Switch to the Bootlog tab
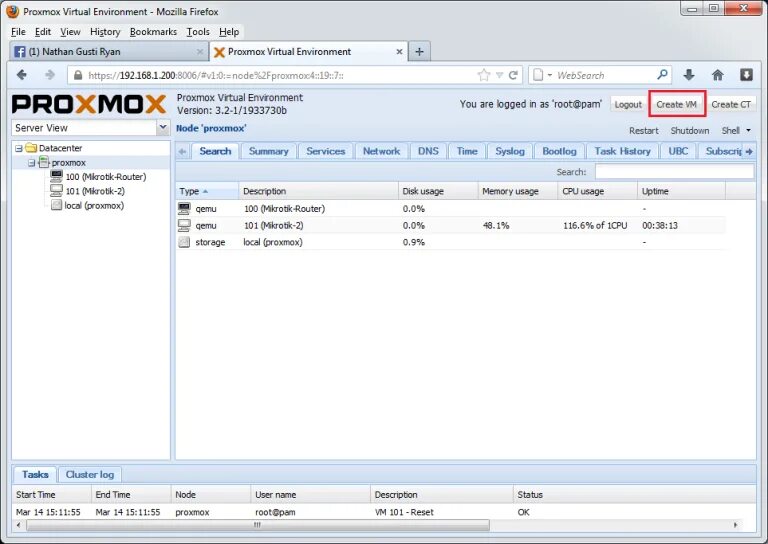 click(559, 151)
